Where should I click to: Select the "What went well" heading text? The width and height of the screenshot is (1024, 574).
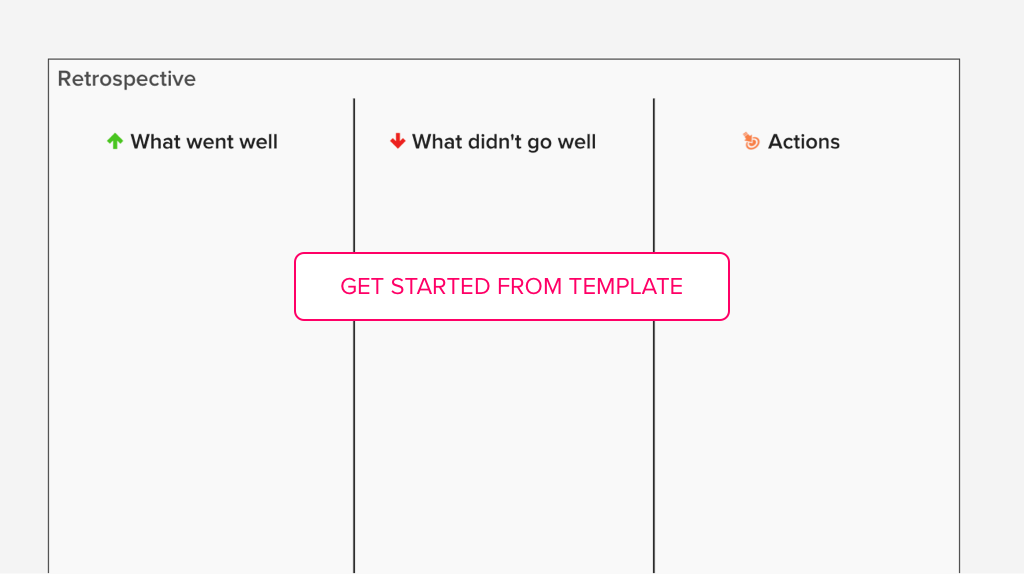point(204,142)
